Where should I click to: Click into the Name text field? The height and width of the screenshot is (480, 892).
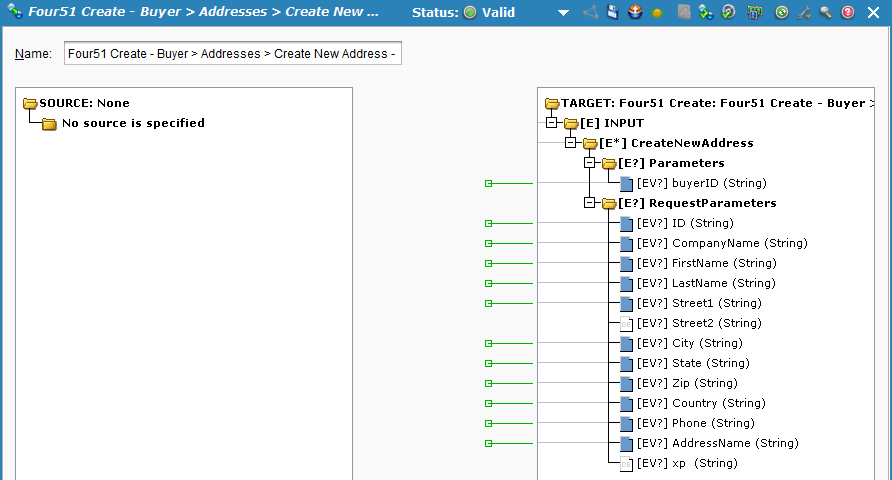click(x=232, y=53)
